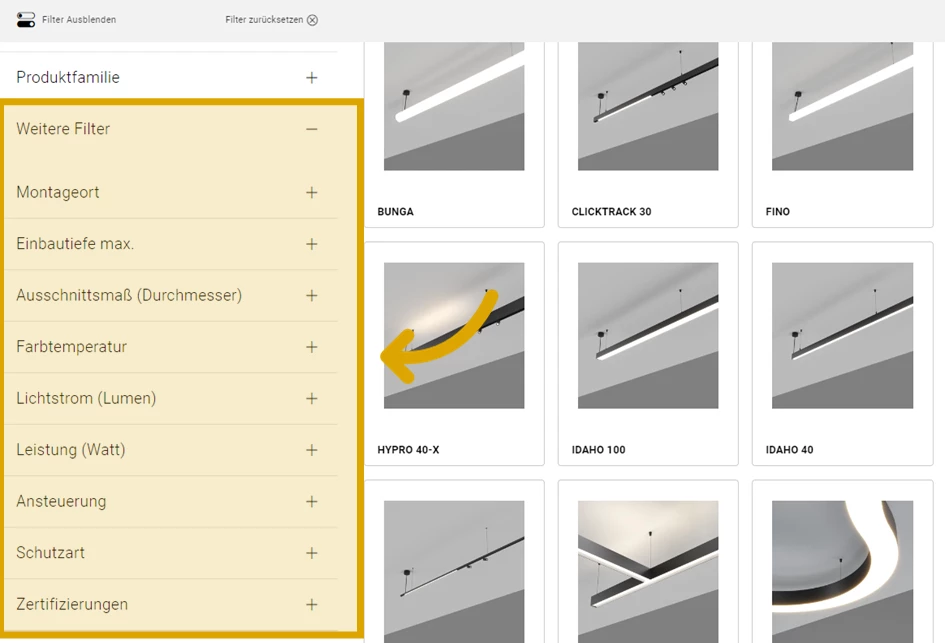Click the Filter zurücksetzen reset icon
This screenshot has height=643, width=945.
point(312,20)
